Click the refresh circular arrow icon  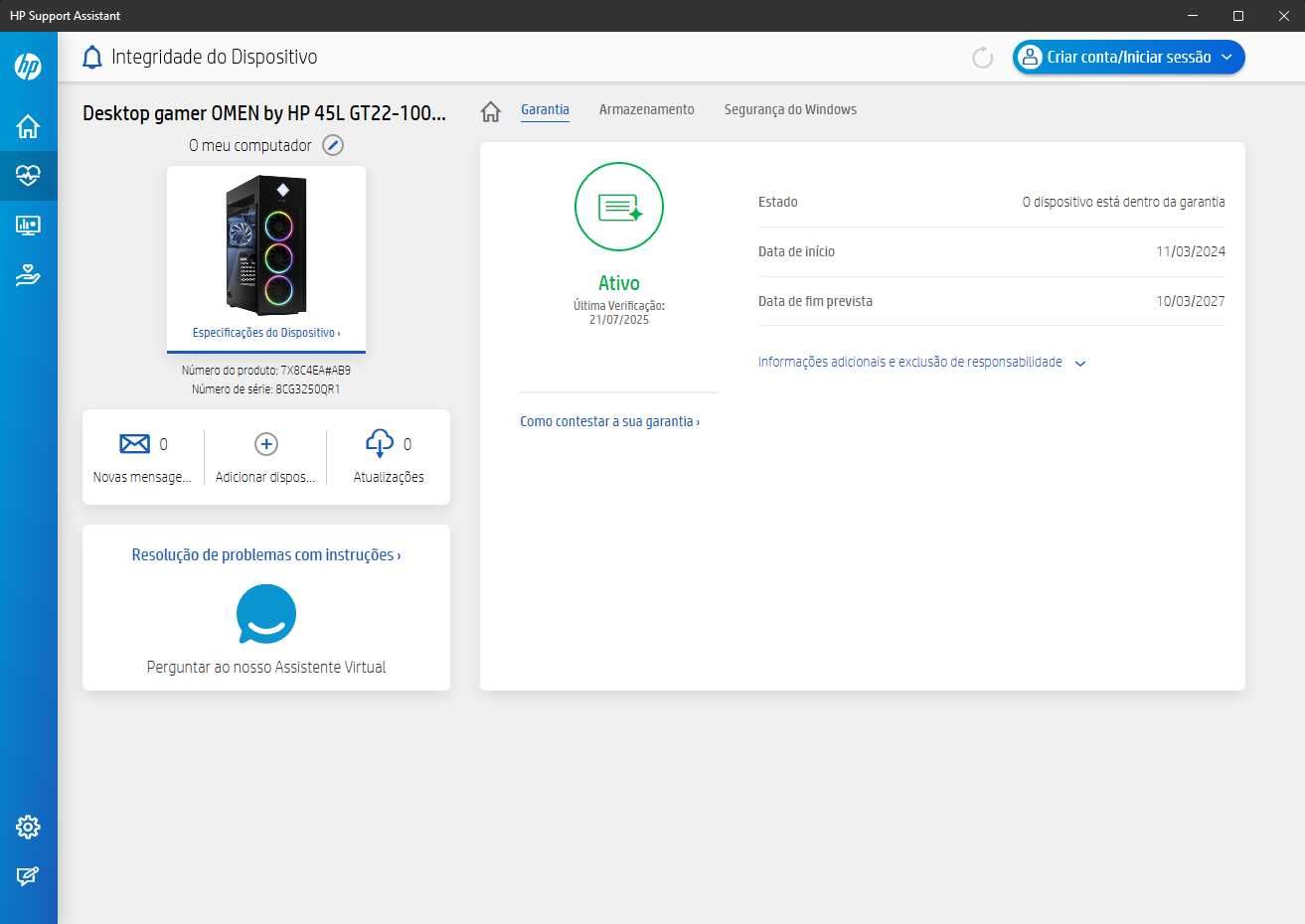[x=982, y=58]
